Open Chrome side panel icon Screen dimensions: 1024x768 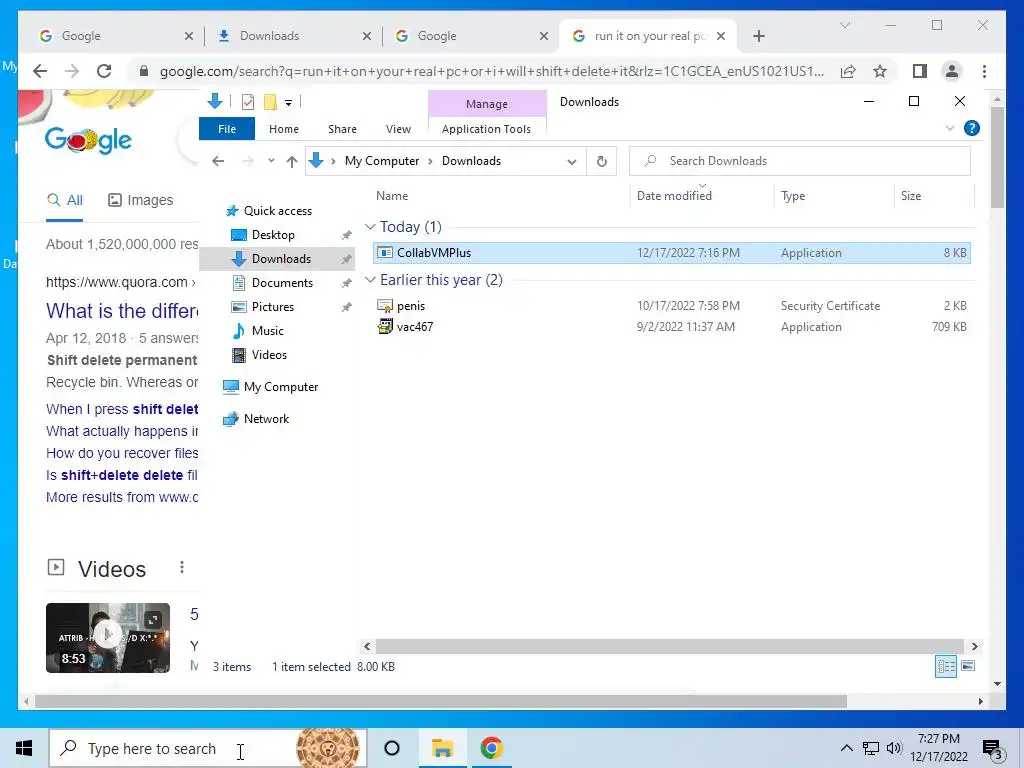(x=920, y=71)
